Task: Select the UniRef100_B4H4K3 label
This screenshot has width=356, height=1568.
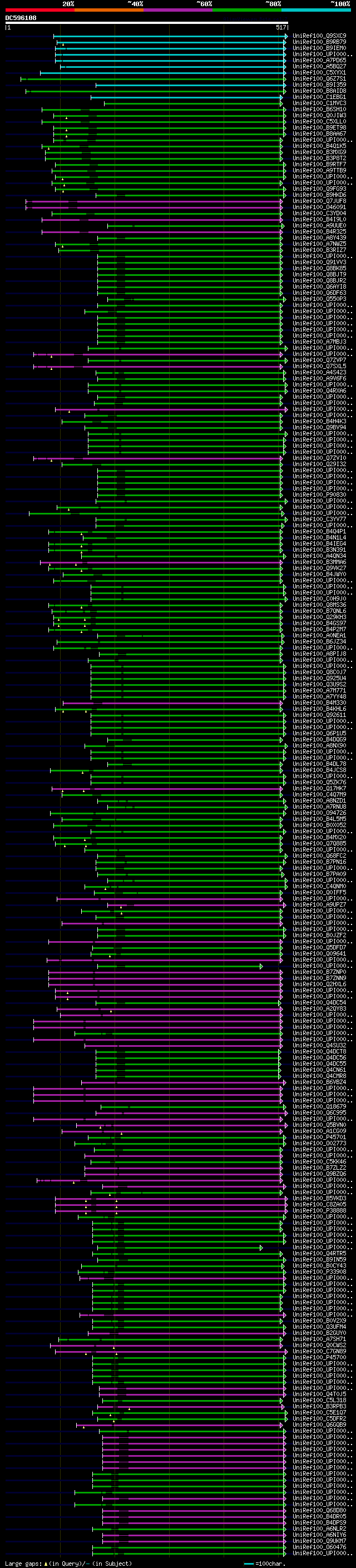Action: click(319, 421)
